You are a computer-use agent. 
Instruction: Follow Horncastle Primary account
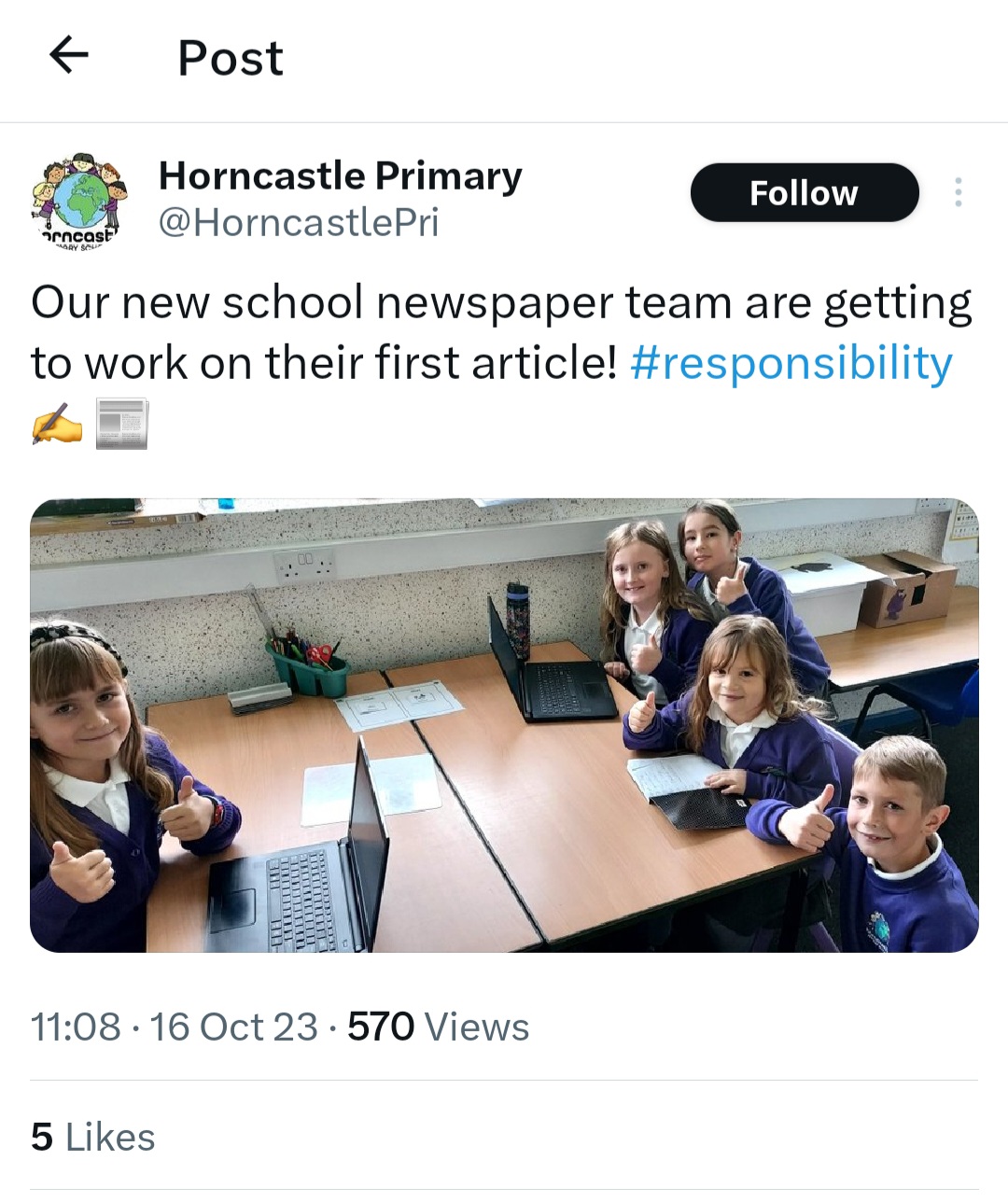click(805, 192)
